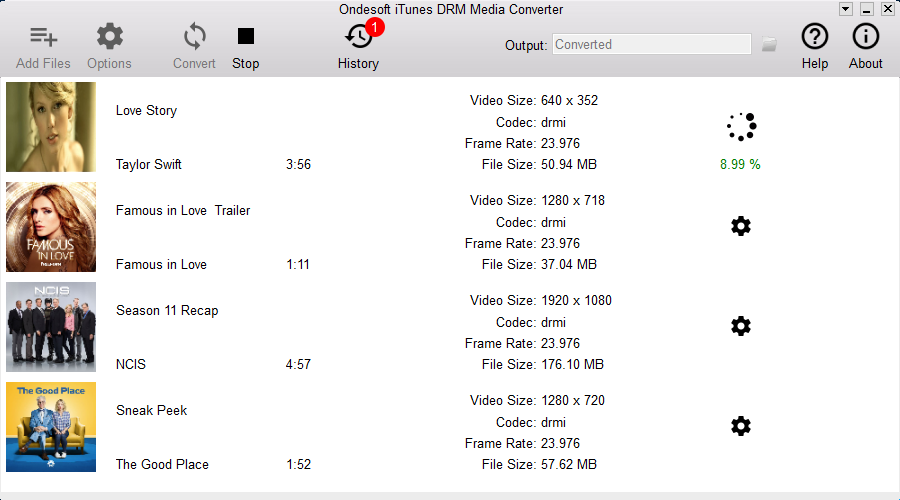Open settings gear for Sneak Peek
Viewport: 900px width, 500px height.
(740, 426)
